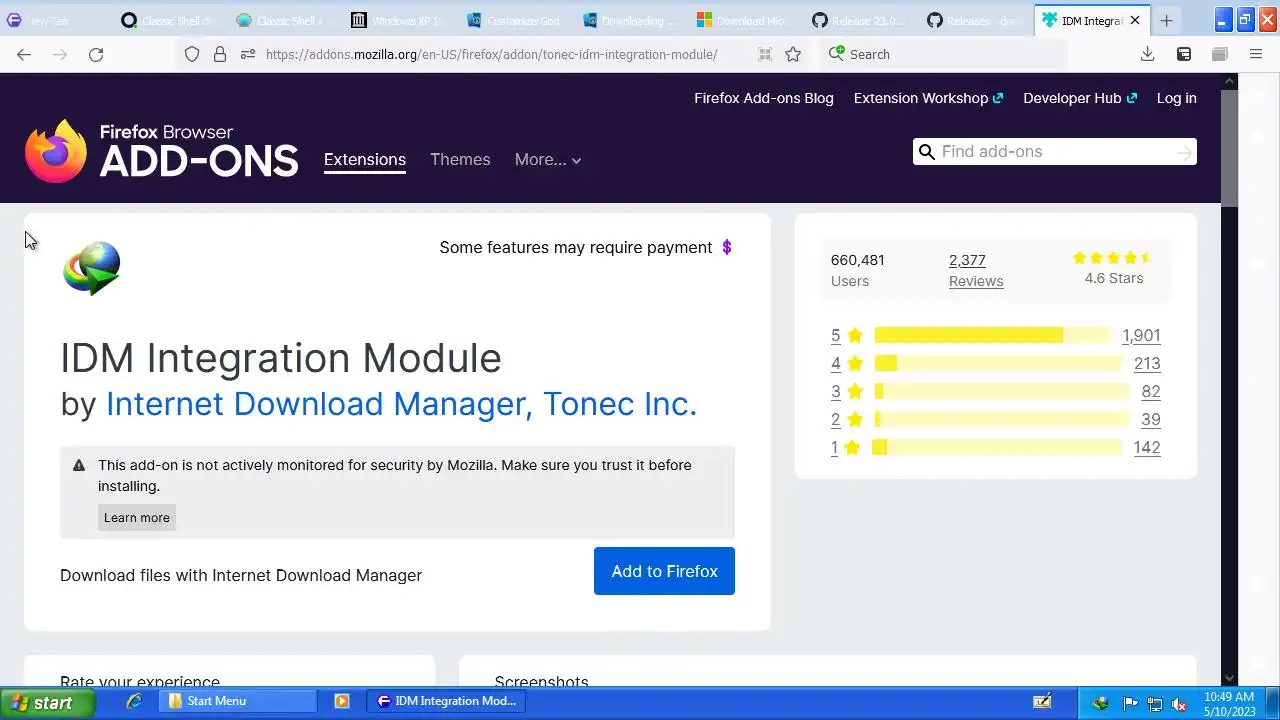This screenshot has height=720, width=1280.
Task: Click the pen input icon on the taskbar
Action: coord(1042,701)
